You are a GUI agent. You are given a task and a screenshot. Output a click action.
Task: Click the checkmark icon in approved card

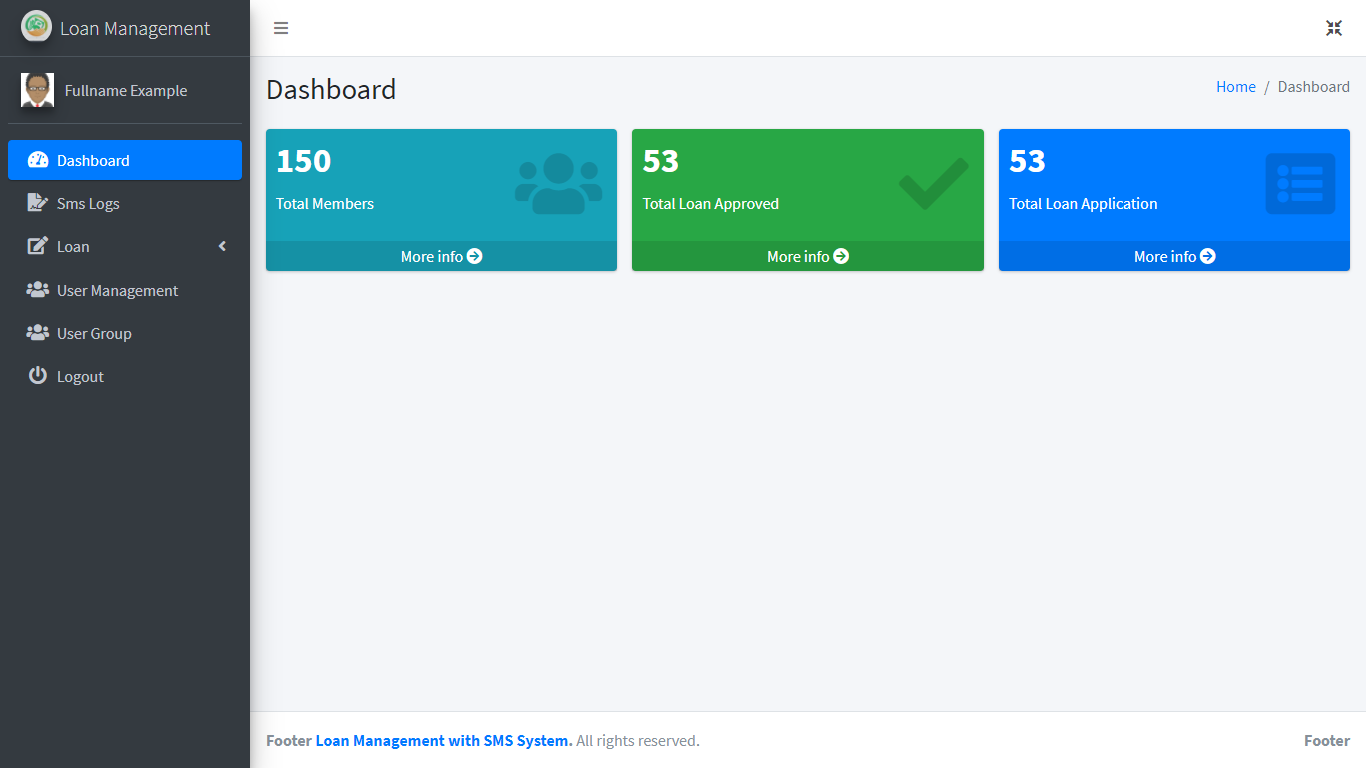[934, 183]
